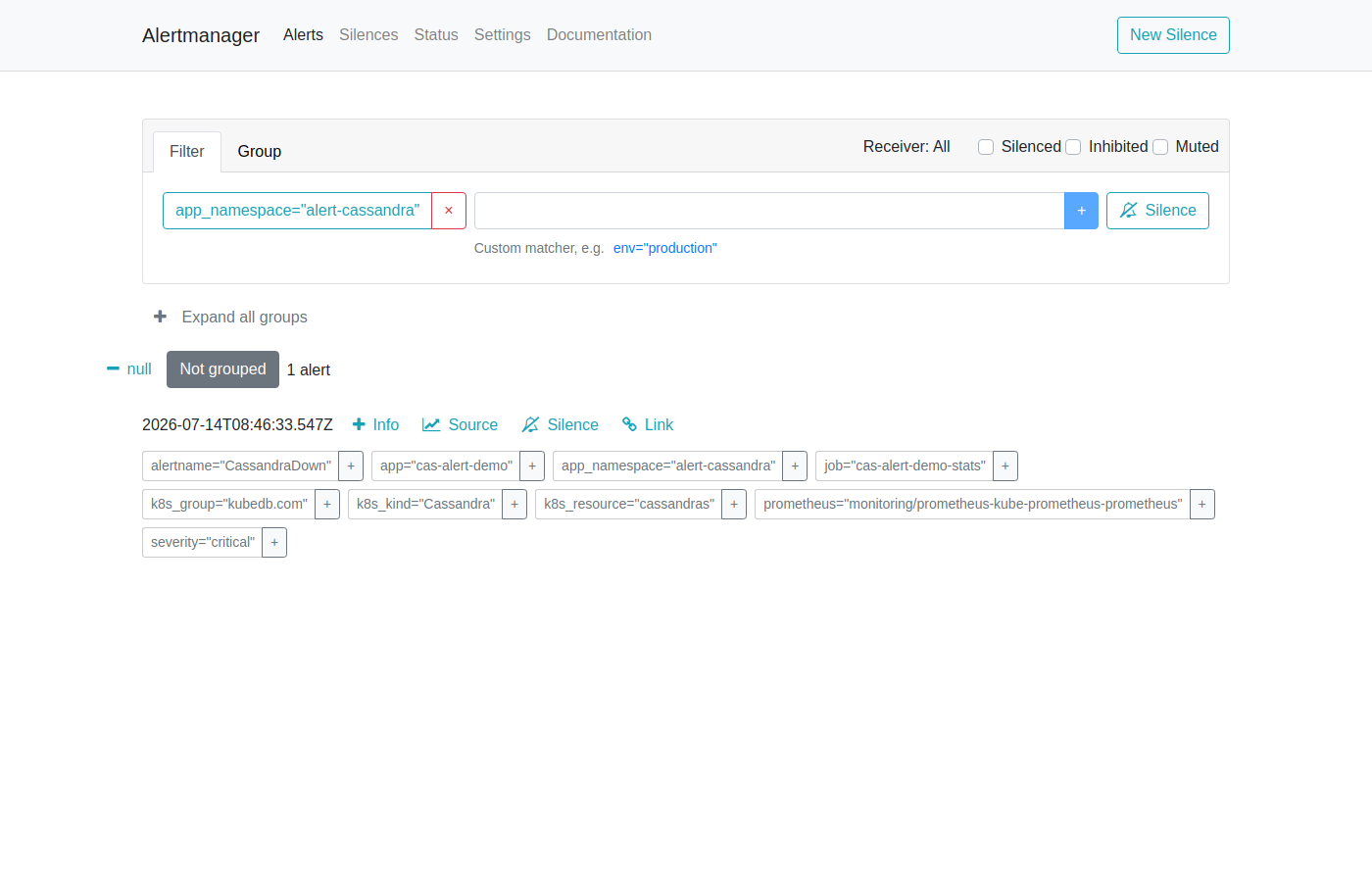Open the alert Source graph link
Screen dimensions: 1372x882
[460, 424]
